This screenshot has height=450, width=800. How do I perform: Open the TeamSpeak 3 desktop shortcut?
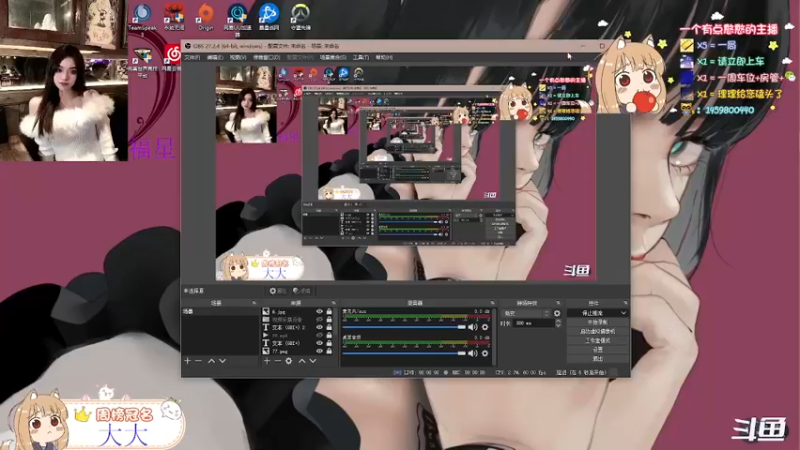(142, 19)
